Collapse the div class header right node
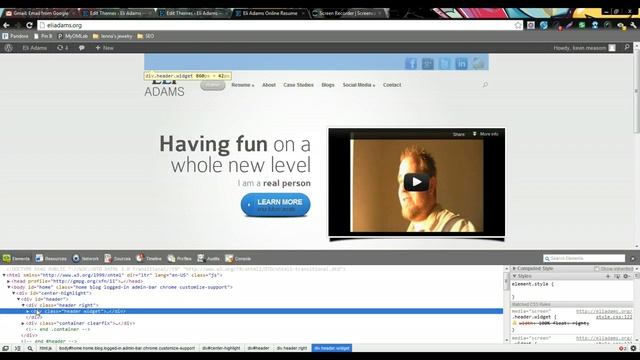640x360 pixels. pos(23,305)
